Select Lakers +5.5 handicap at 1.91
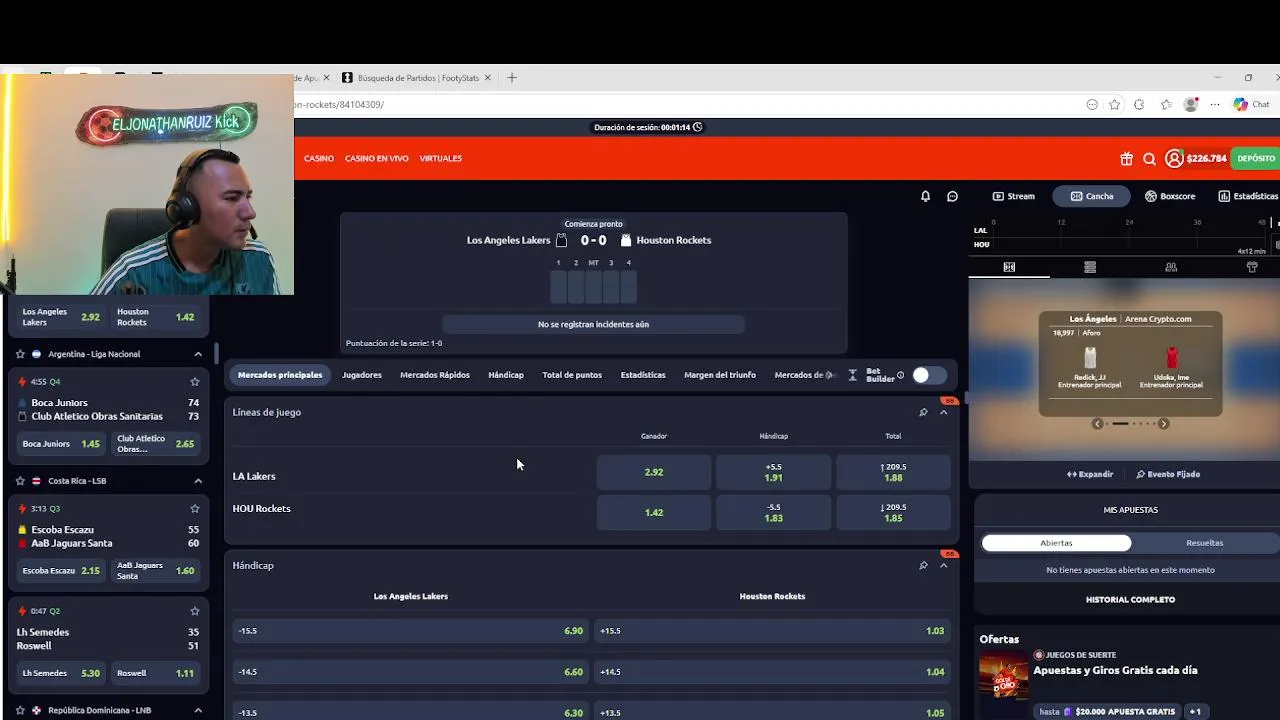Viewport: 1280px width, 720px height. [773, 472]
